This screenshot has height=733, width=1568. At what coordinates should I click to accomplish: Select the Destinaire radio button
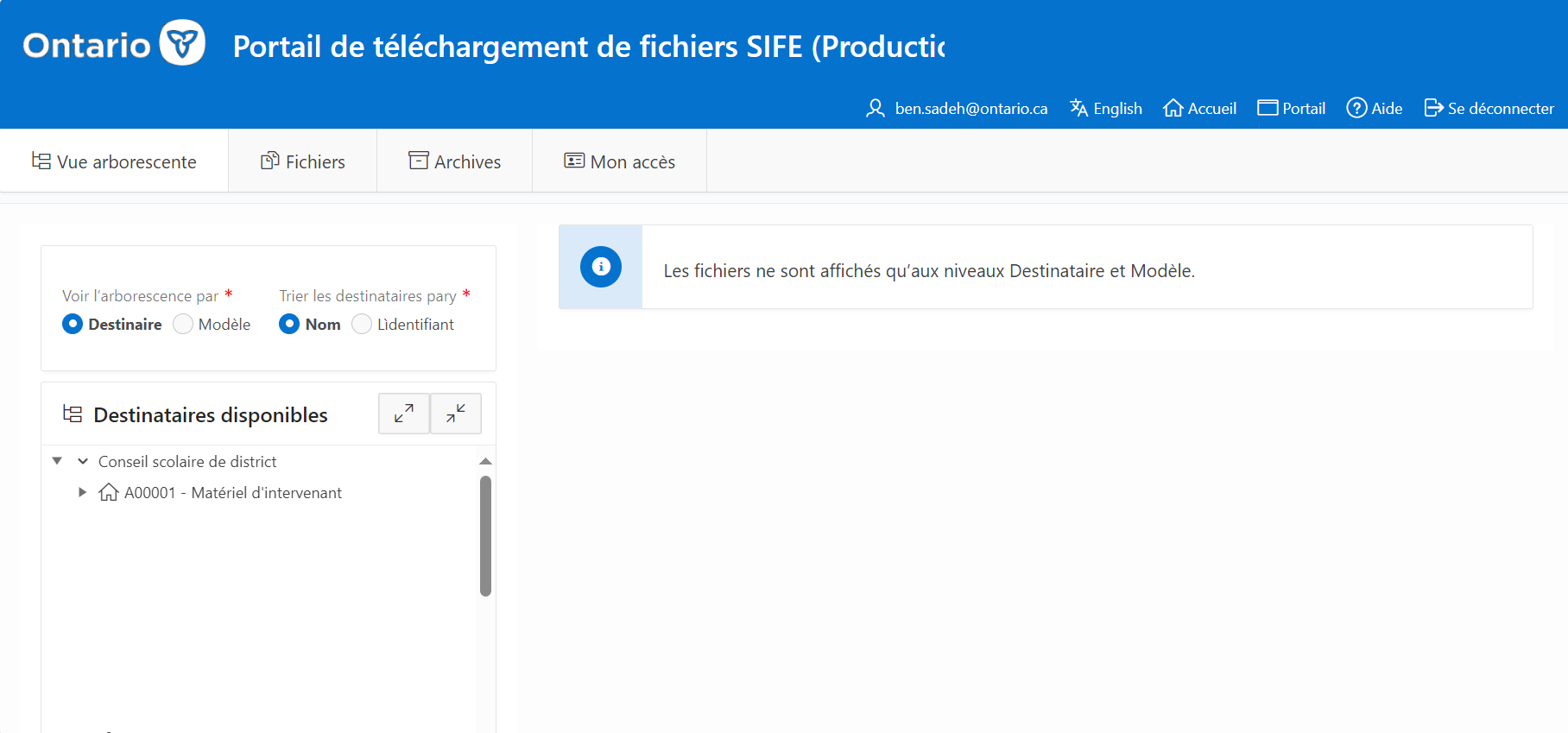coord(73,324)
